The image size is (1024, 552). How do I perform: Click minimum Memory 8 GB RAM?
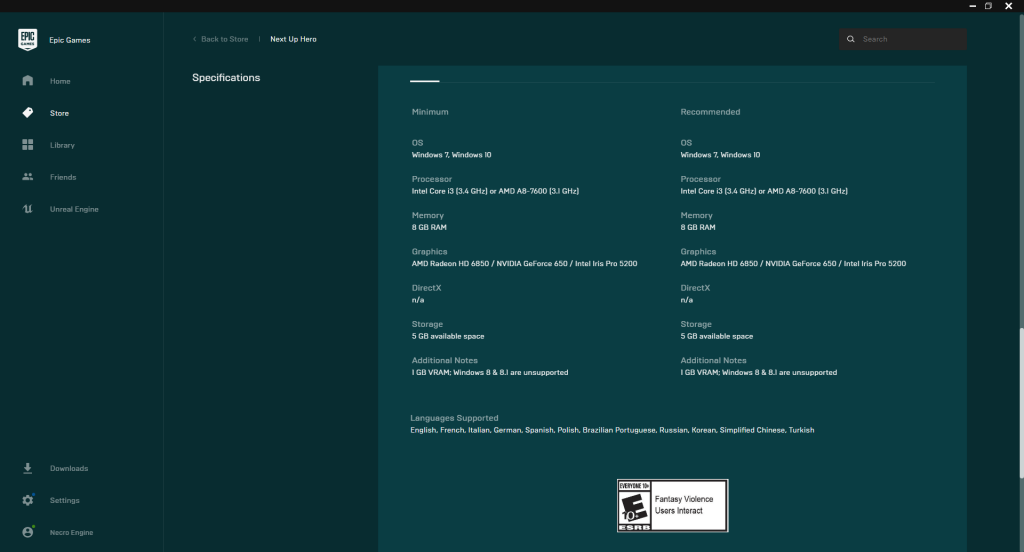pyautogui.click(x=429, y=227)
